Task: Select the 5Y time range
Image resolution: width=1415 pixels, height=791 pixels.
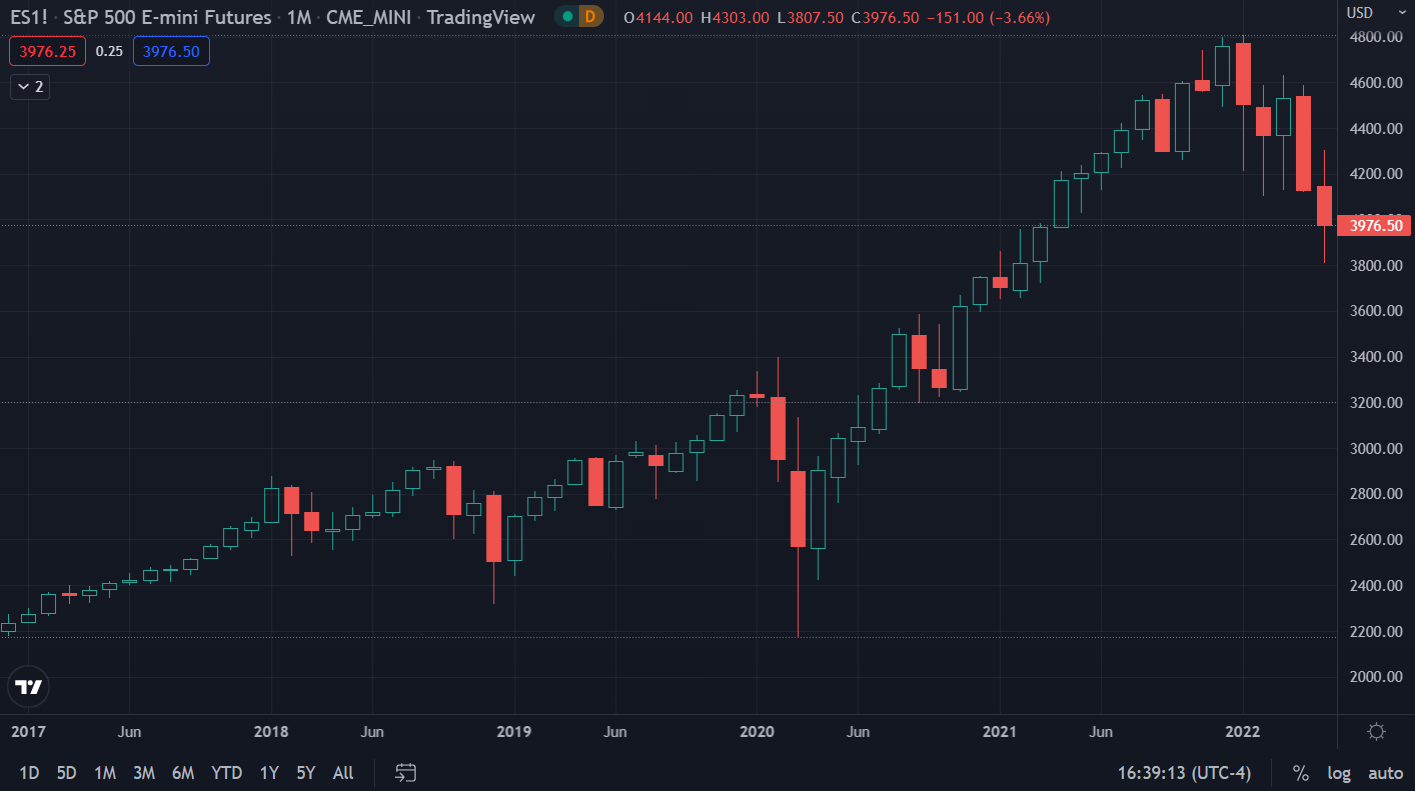Action: (306, 773)
